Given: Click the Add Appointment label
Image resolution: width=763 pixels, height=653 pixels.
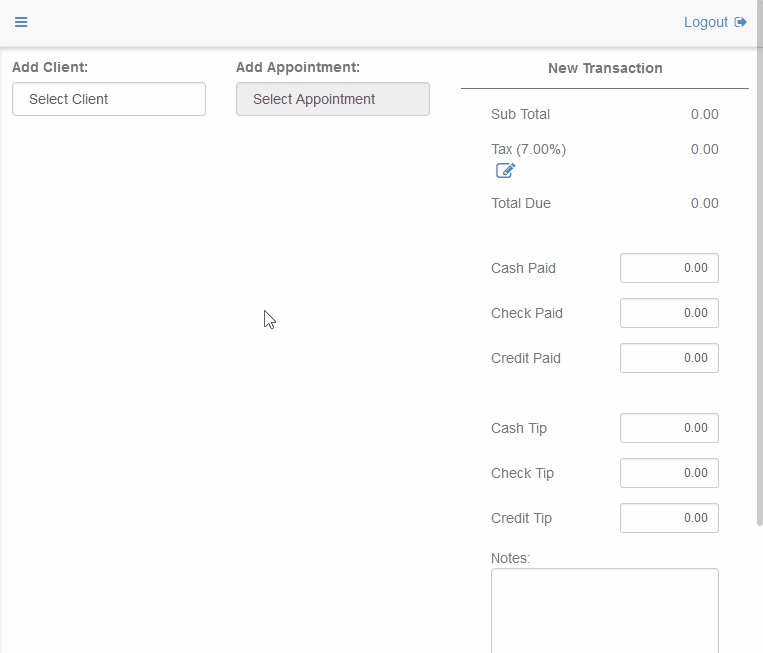Looking at the screenshot, I should tap(298, 67).
